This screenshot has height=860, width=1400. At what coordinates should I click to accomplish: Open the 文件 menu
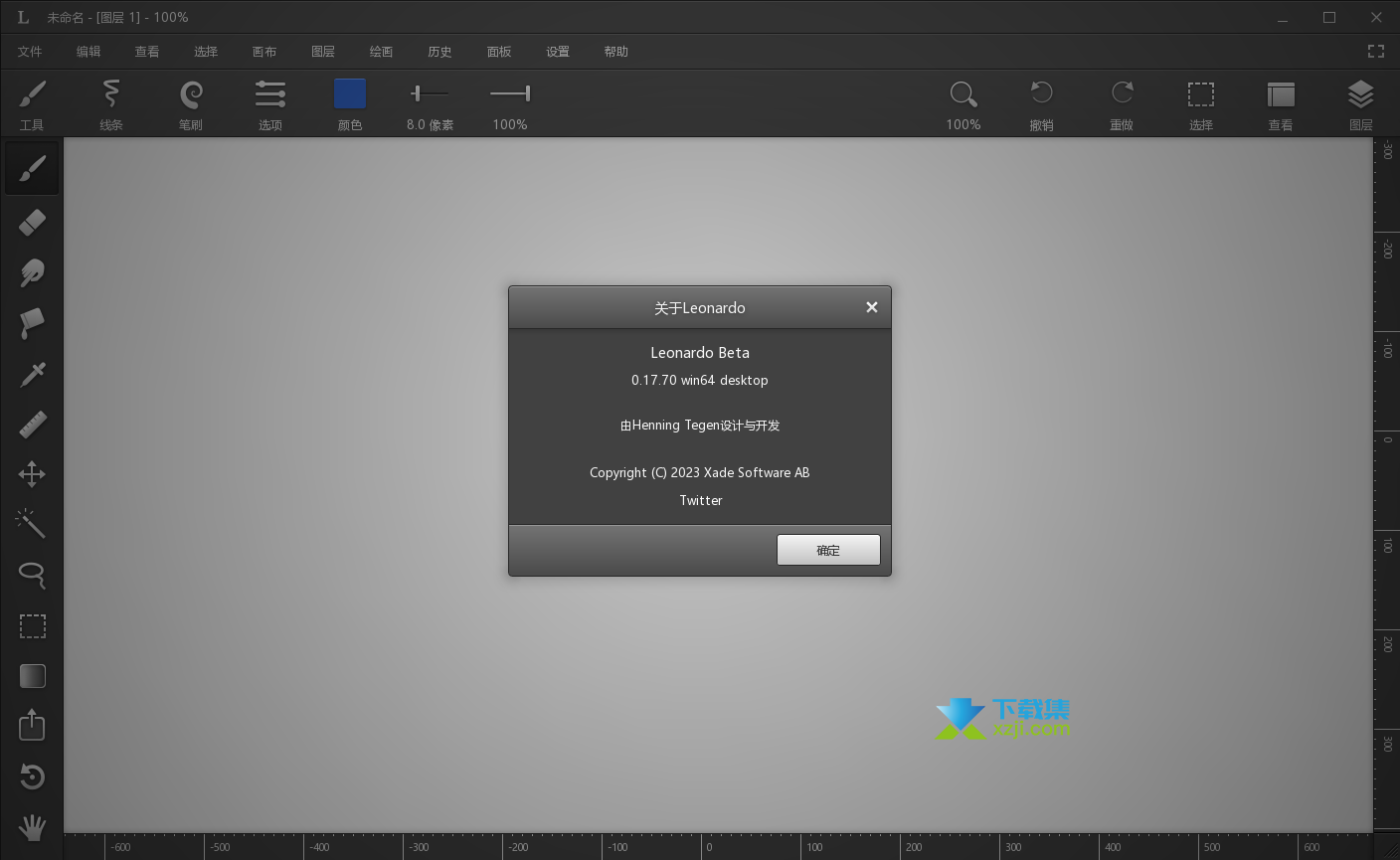30,52
